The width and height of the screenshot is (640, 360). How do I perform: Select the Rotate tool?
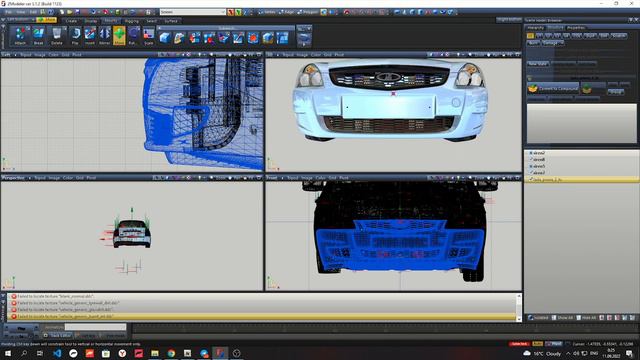point(133,36)
